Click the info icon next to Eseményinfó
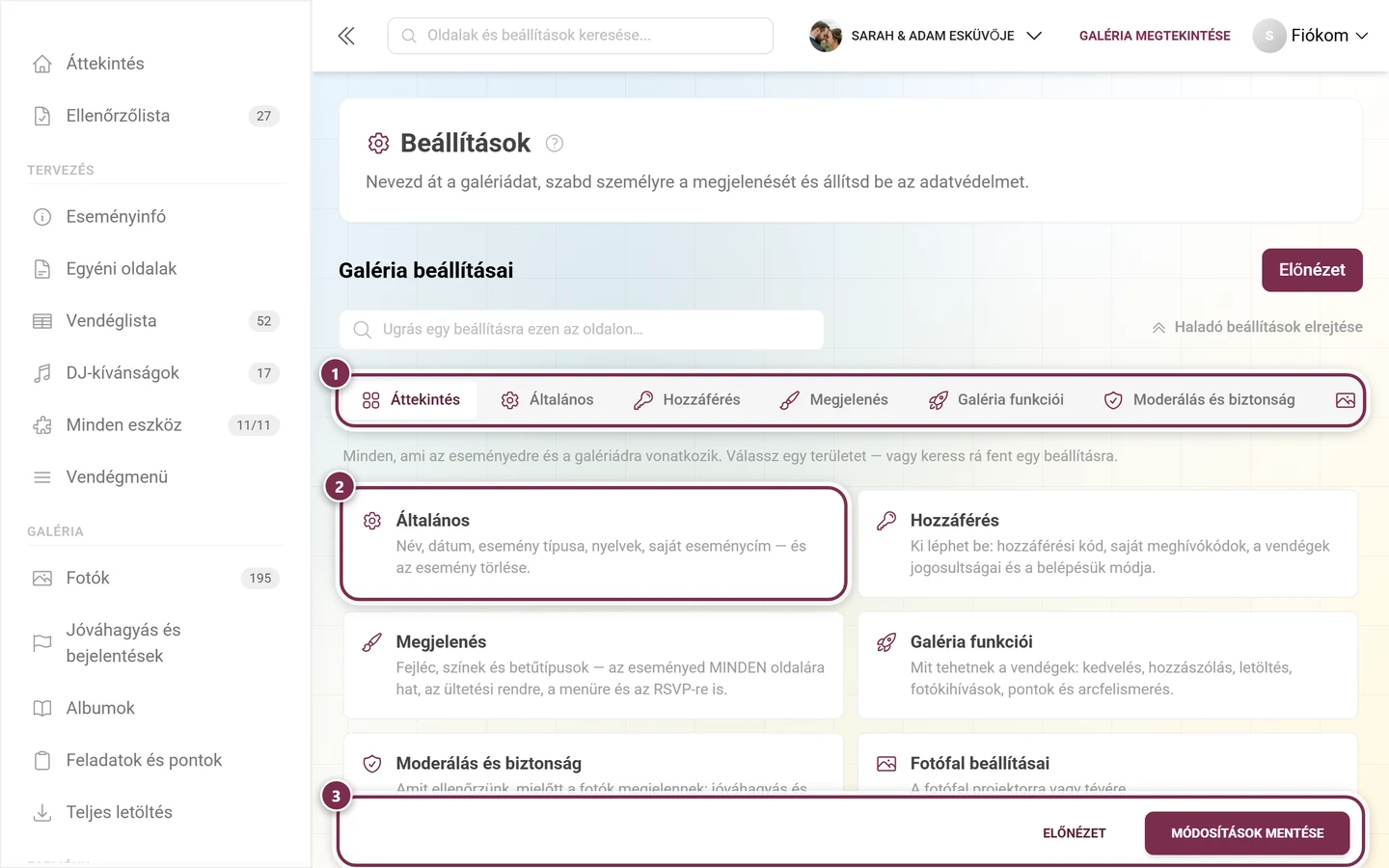Image resolution: width=1389 pixels, height=868 pixels. [x=42, y=217]
